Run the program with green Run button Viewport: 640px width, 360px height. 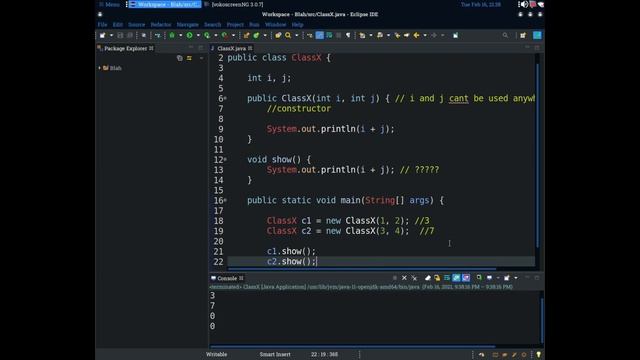(189, 36)
